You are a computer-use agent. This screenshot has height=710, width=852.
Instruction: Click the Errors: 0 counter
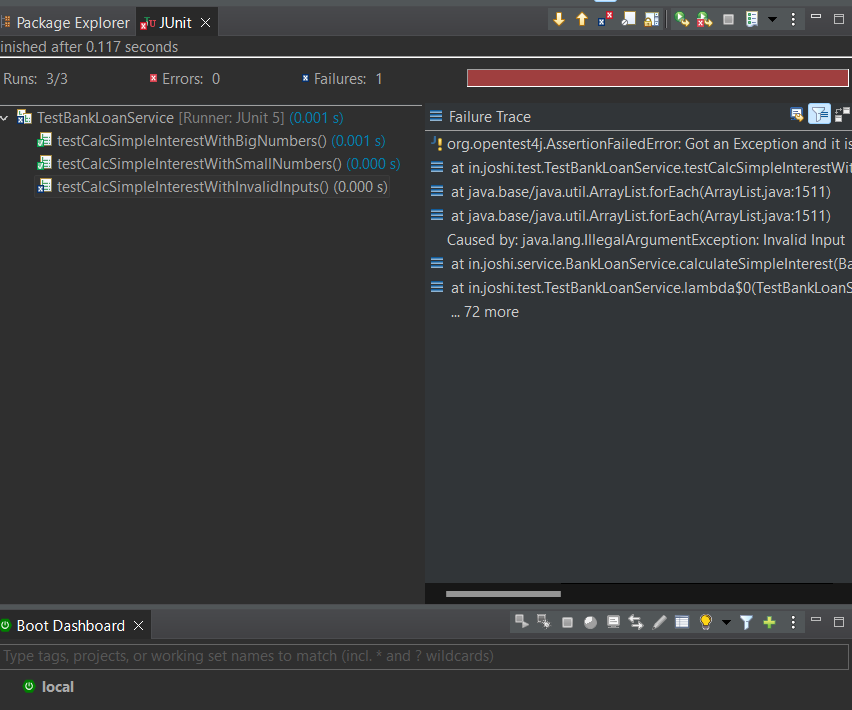185,79
